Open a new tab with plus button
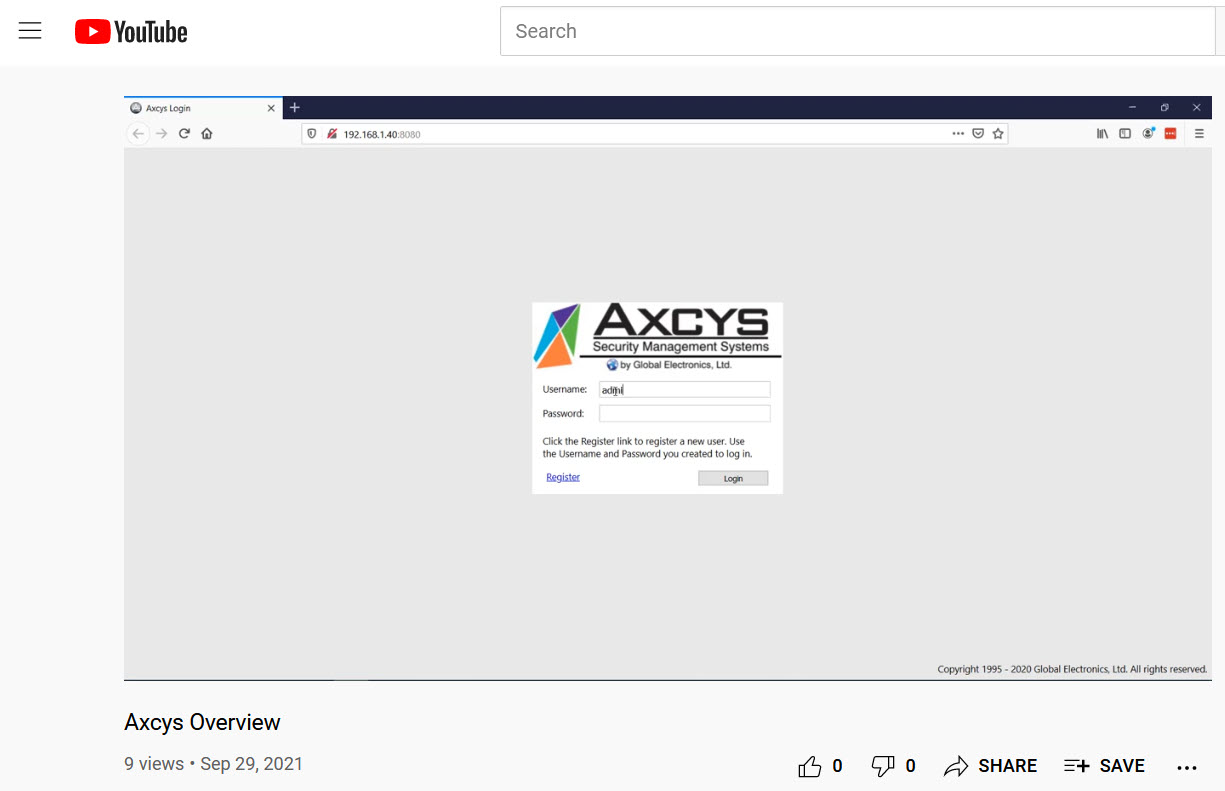This screenshot has height=791, width=1225. point(295,108)
